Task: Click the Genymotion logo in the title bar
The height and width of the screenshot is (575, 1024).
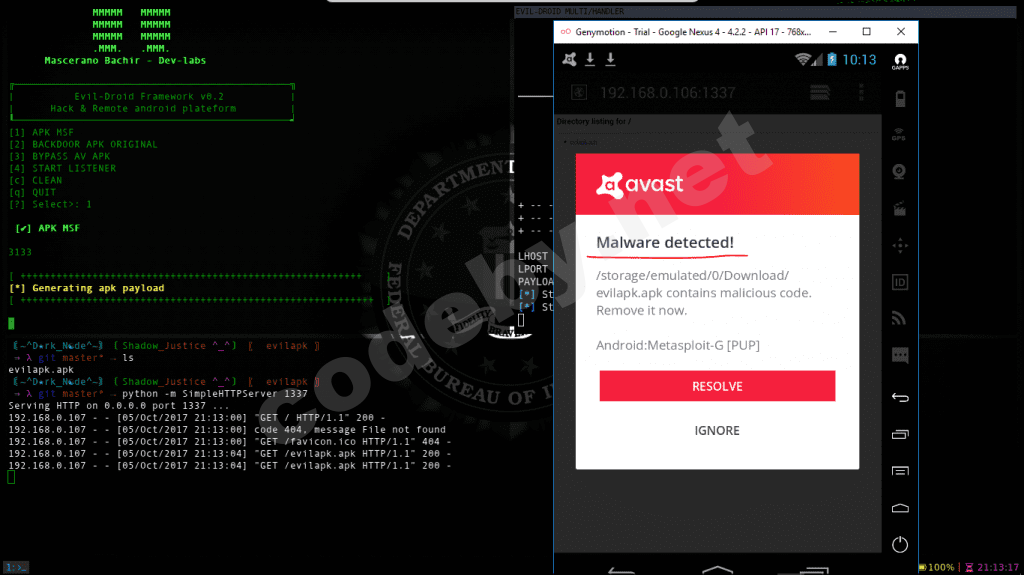Action: 566,31
